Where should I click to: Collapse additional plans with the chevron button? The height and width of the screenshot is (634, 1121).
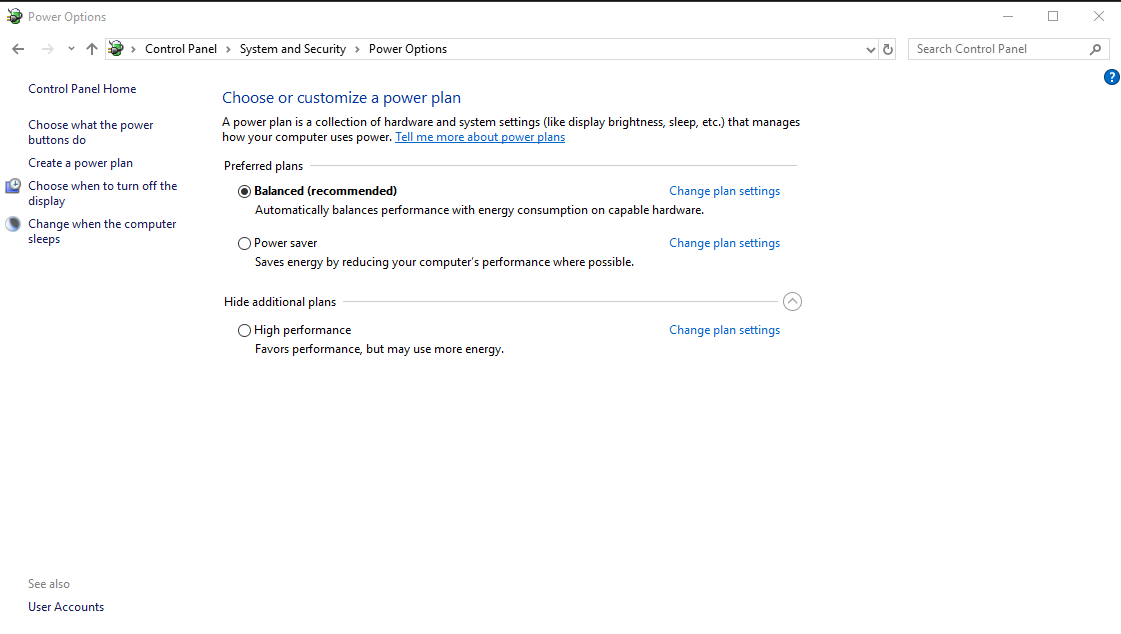[792, 302]
